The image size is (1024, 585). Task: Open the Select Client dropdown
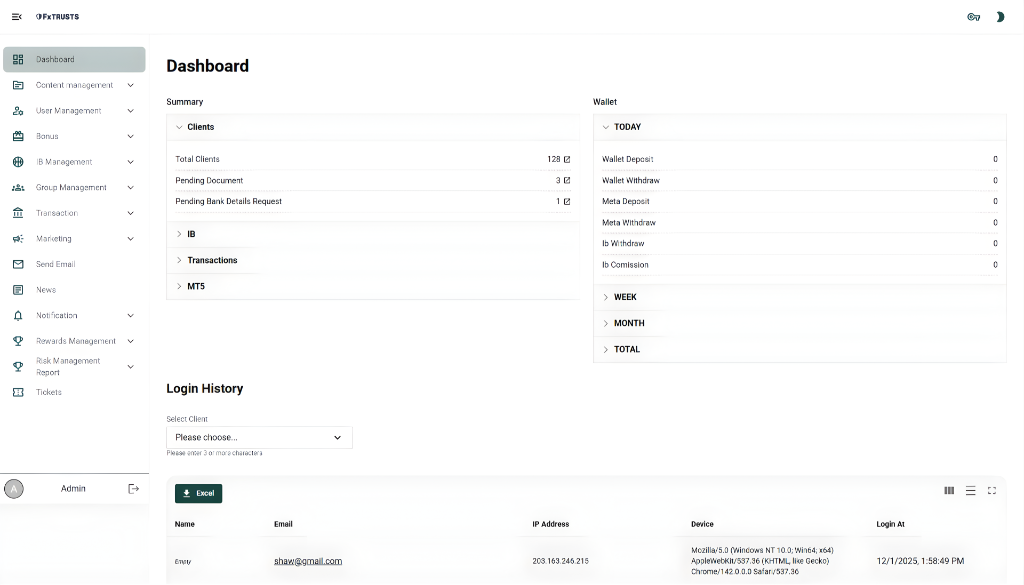tap(259, 437)
